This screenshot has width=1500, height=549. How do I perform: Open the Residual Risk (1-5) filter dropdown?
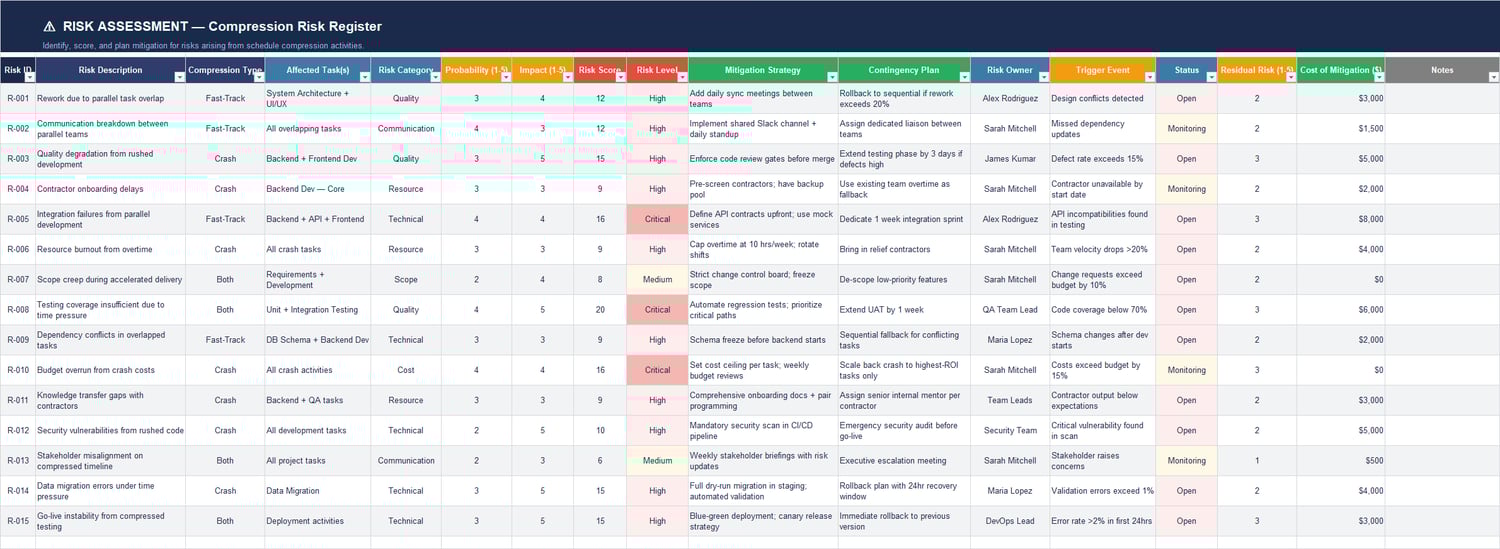pos(1291,76)
